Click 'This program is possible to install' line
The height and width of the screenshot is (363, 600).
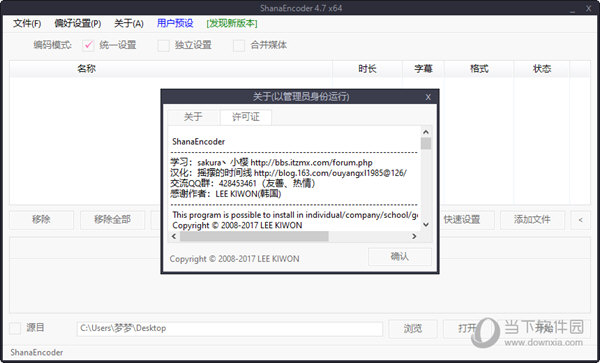[x=295, y=215]
